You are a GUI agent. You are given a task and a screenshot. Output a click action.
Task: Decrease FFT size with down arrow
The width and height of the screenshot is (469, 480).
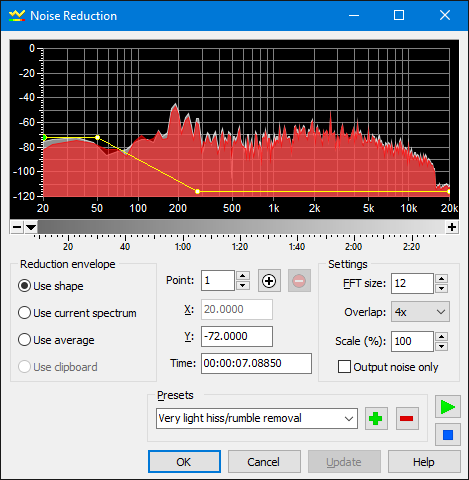[442, 289]
